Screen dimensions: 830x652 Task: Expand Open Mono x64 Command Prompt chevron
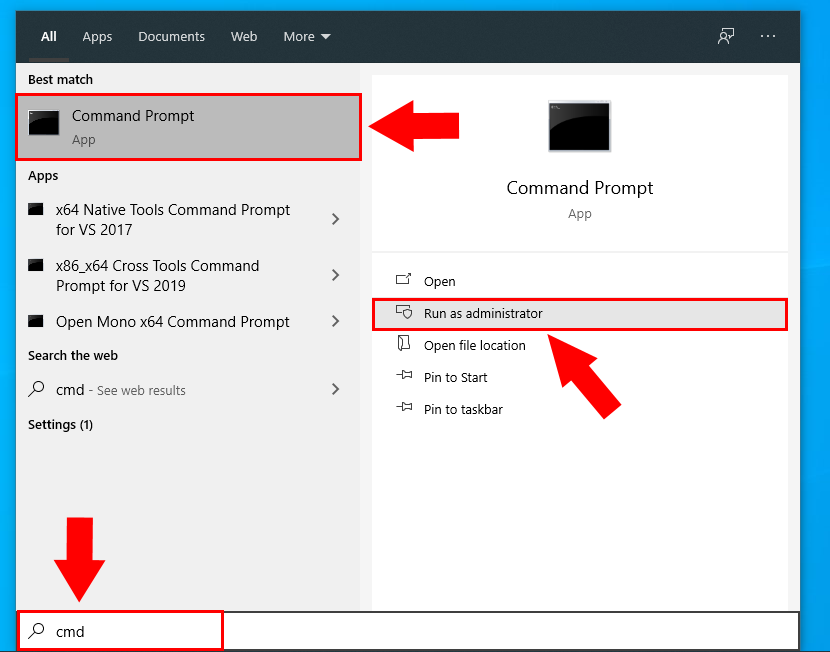[335, 321]
